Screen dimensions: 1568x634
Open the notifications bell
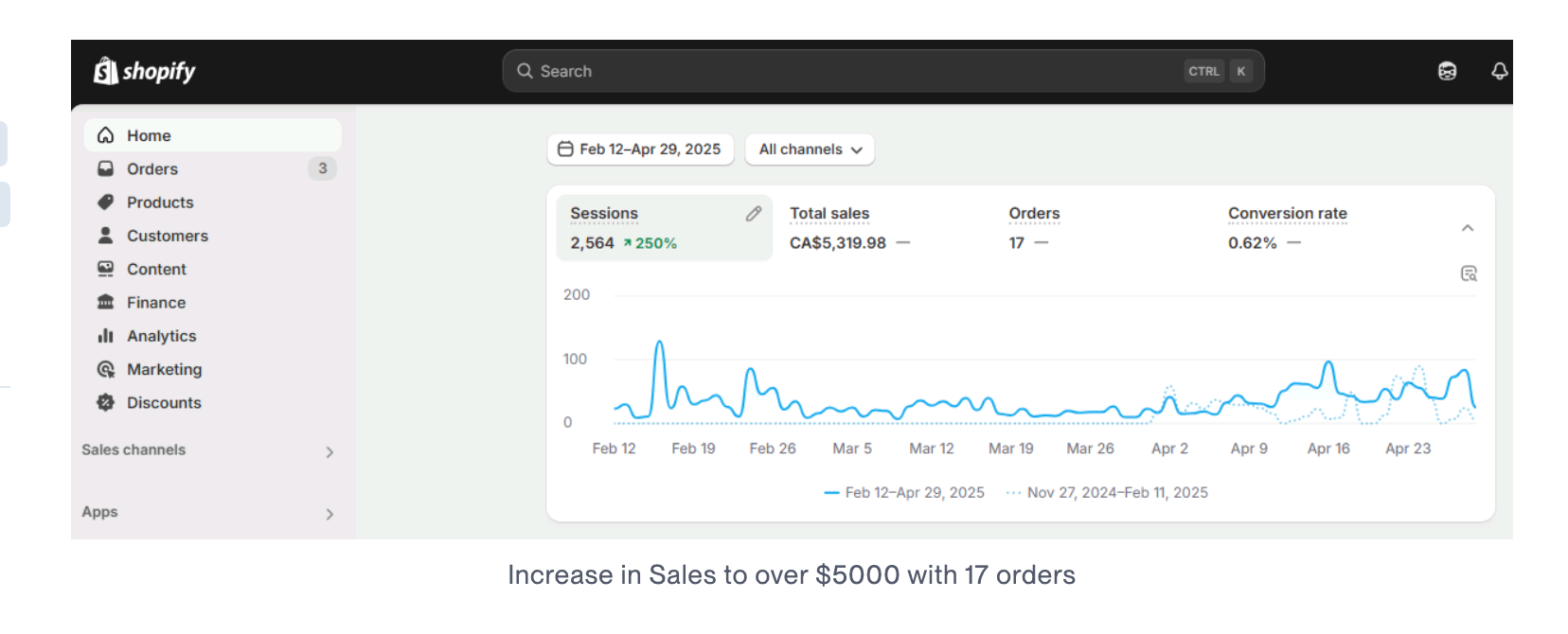pyautogui.click(x=1499, y=71)
